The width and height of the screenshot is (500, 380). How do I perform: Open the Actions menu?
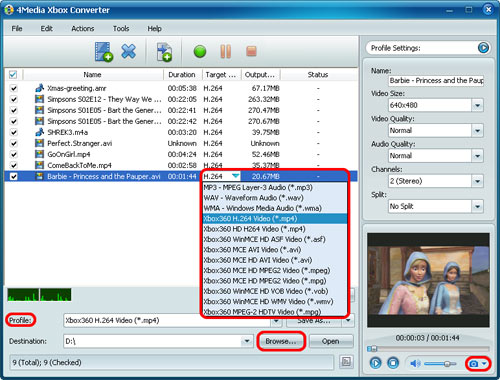pyautogui.click(x=83, y=29)
